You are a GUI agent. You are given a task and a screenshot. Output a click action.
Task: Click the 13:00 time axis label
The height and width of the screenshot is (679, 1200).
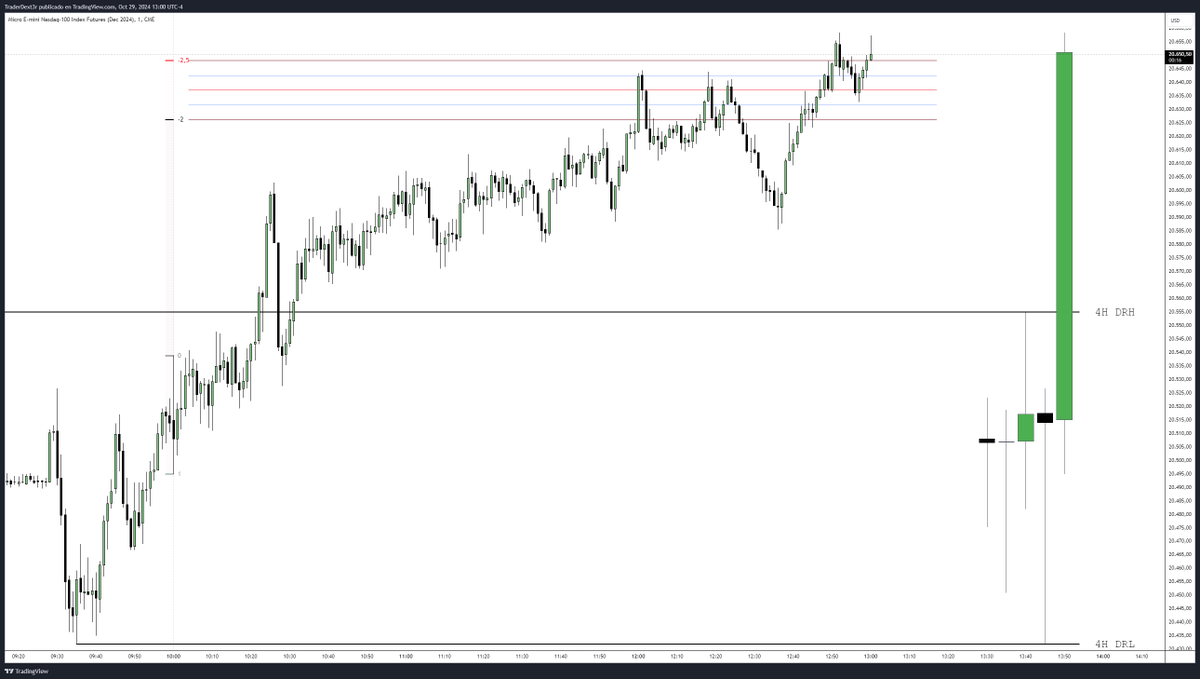pyautogui.click(x=870, y=657)
